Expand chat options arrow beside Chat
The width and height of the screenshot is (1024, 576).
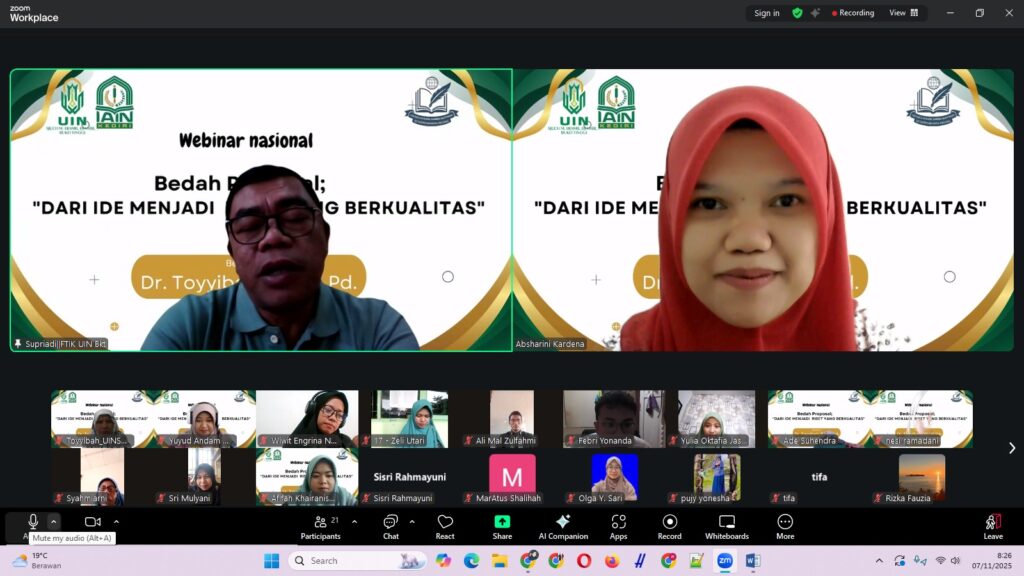click(x=412, y=521)
